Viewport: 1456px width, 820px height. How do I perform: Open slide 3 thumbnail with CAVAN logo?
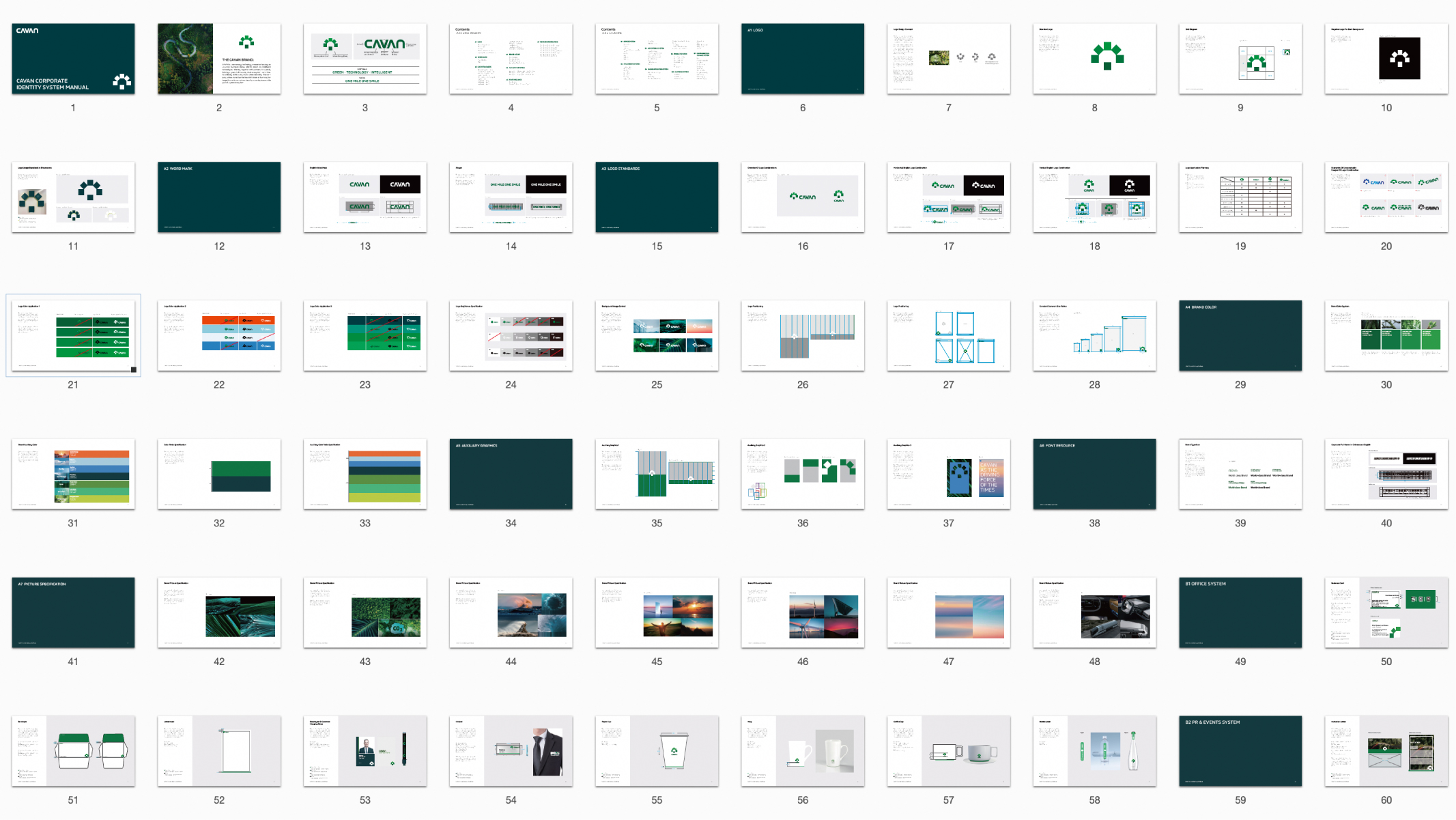365,59
